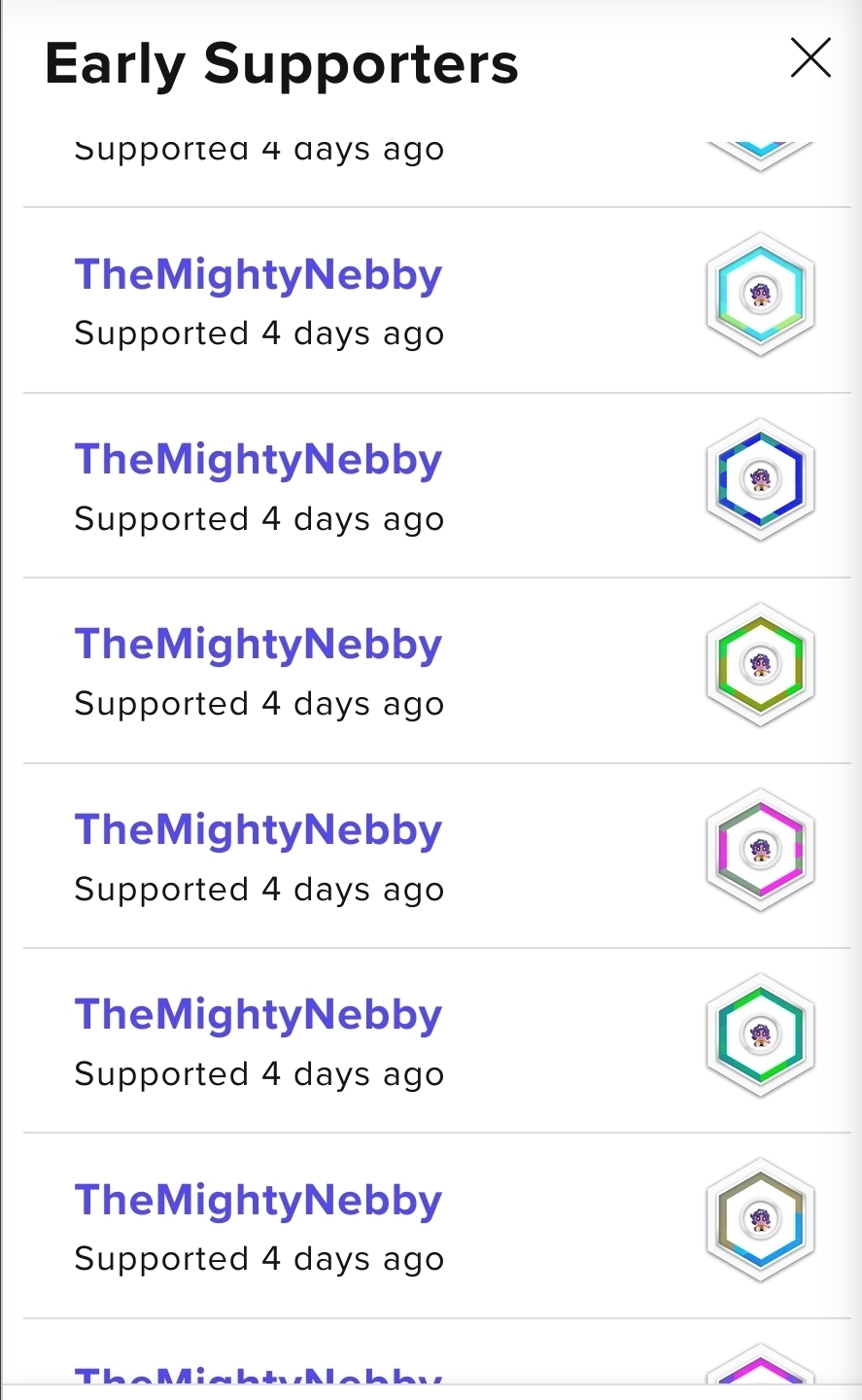The image size is (862, 1400).
Task: Click the cut-off TheMightyNebby name at bottom
Action: click(259, 1374)
